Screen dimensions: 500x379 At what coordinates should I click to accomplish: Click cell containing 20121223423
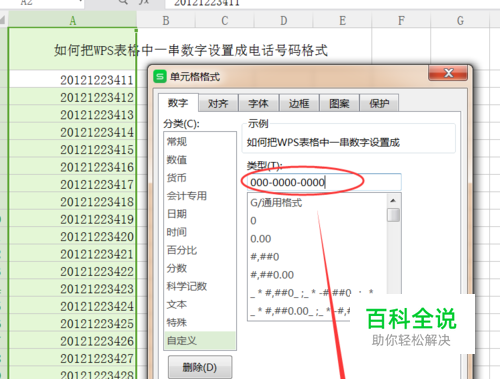click(73, 288)
